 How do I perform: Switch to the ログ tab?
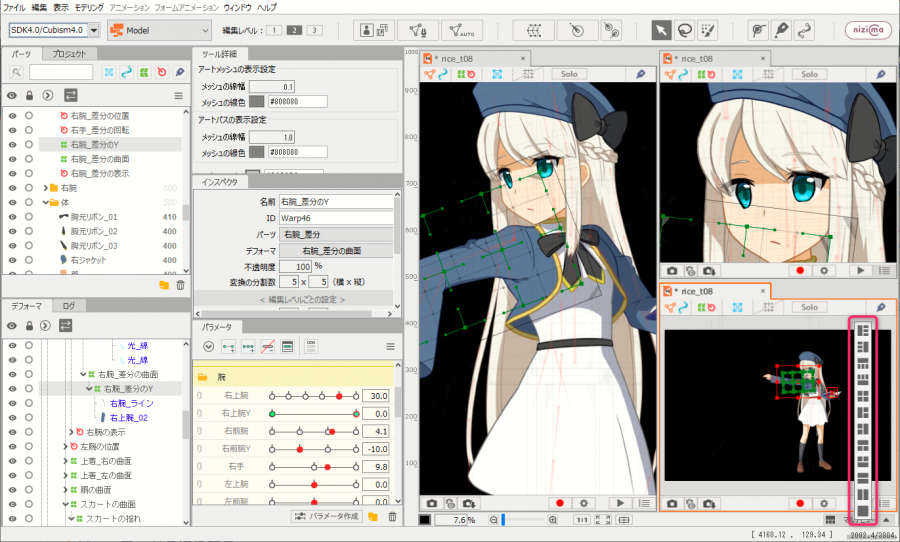69,306
